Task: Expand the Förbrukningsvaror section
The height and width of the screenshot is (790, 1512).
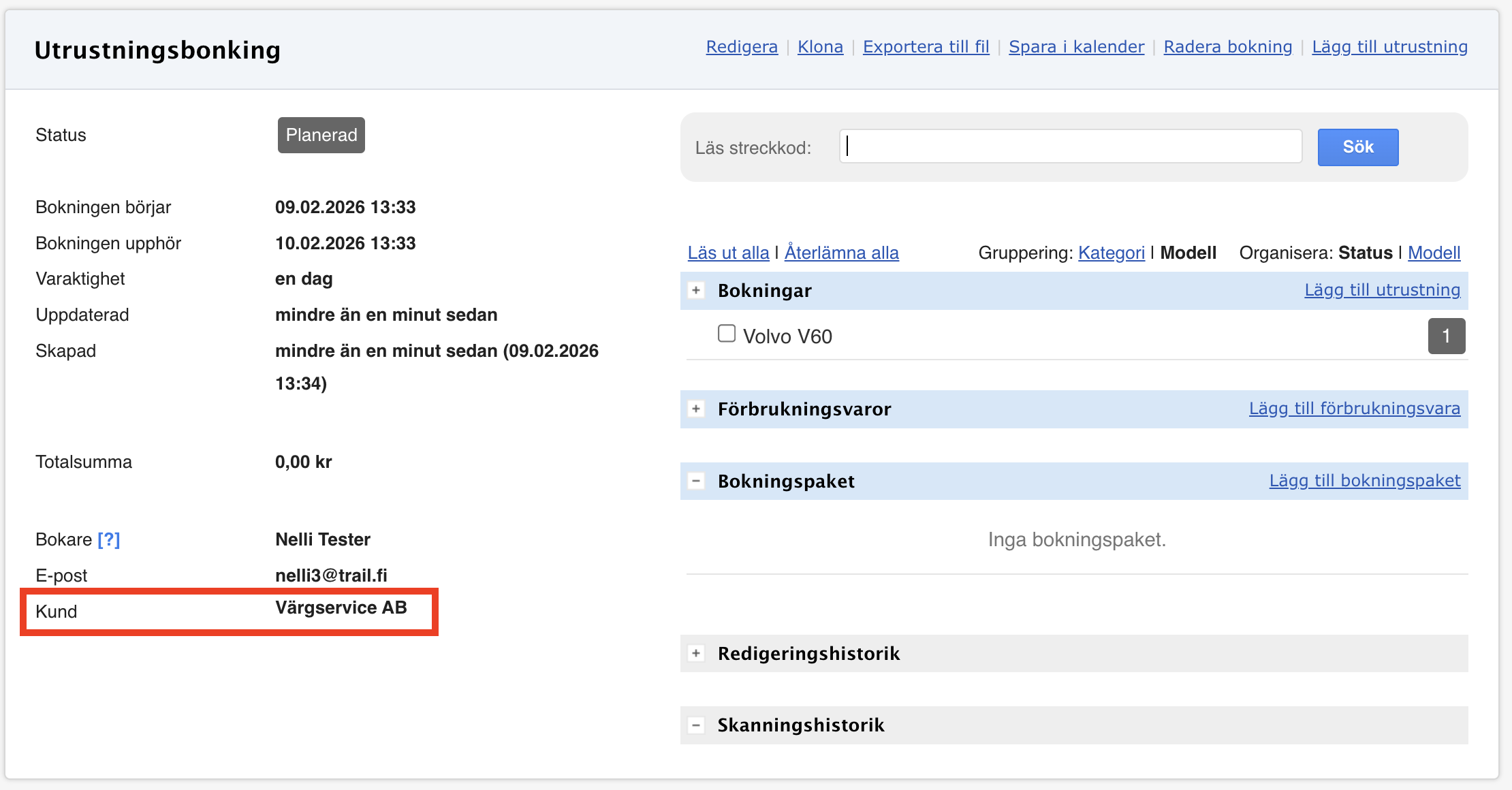Action: tap(696, 409)
